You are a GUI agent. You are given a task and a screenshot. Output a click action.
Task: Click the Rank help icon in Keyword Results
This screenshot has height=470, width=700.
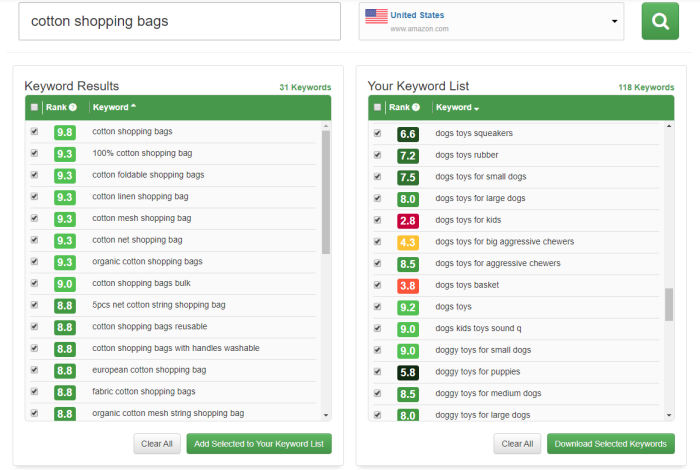click(73, 107)
